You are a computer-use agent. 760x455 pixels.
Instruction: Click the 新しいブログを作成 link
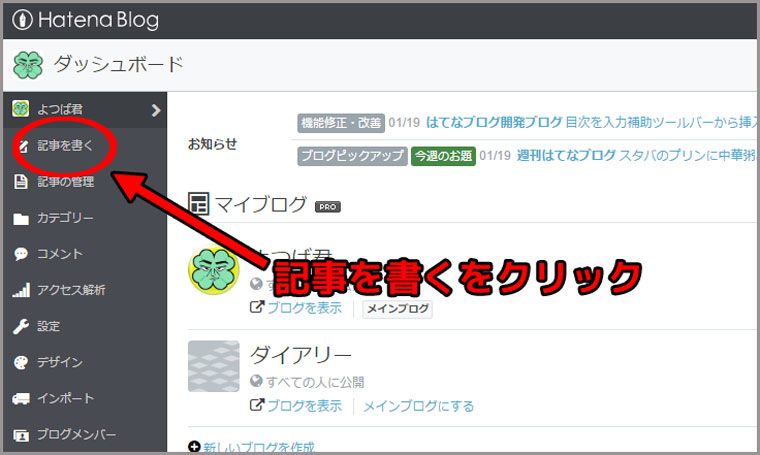pos(259,447)
